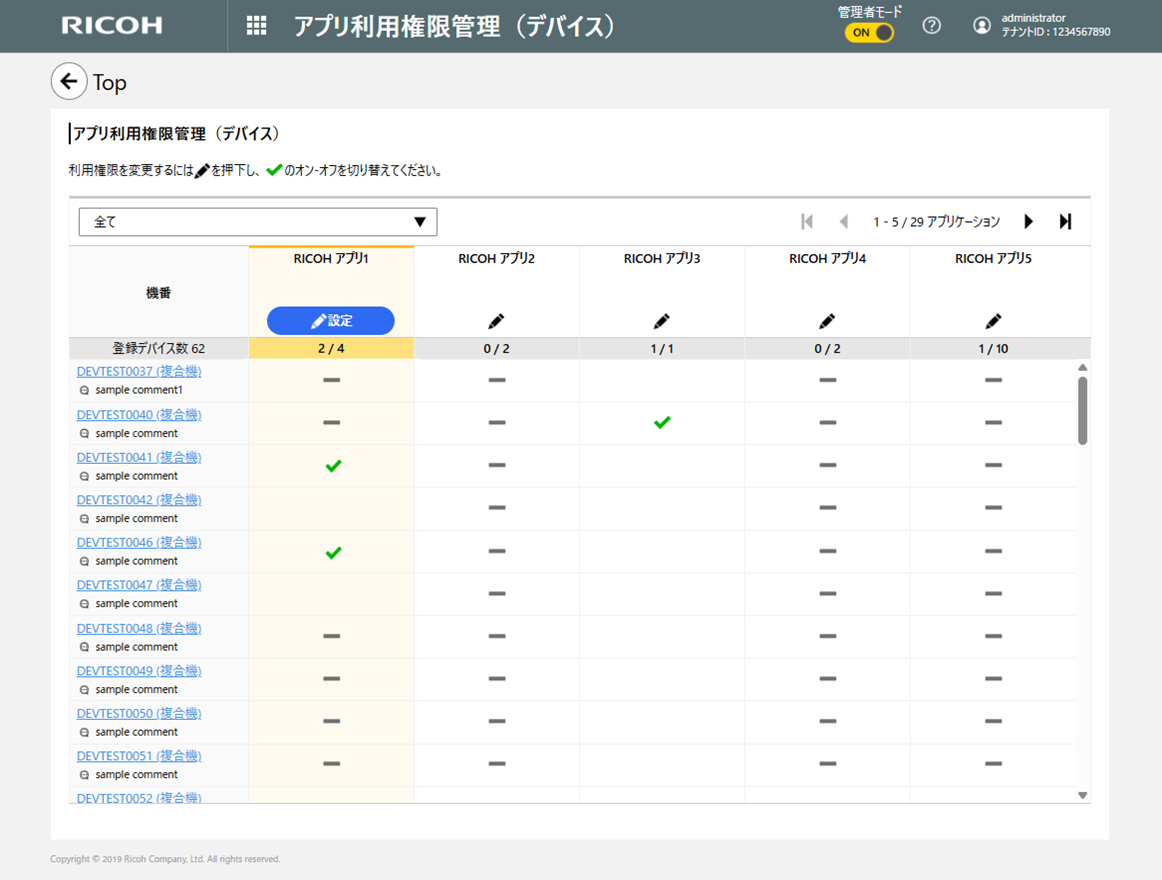Toggle DEVTEST0049 dash in アプリ1 column
The width and height of the screenshot is (1162, 880).
[x=331, y=678]
